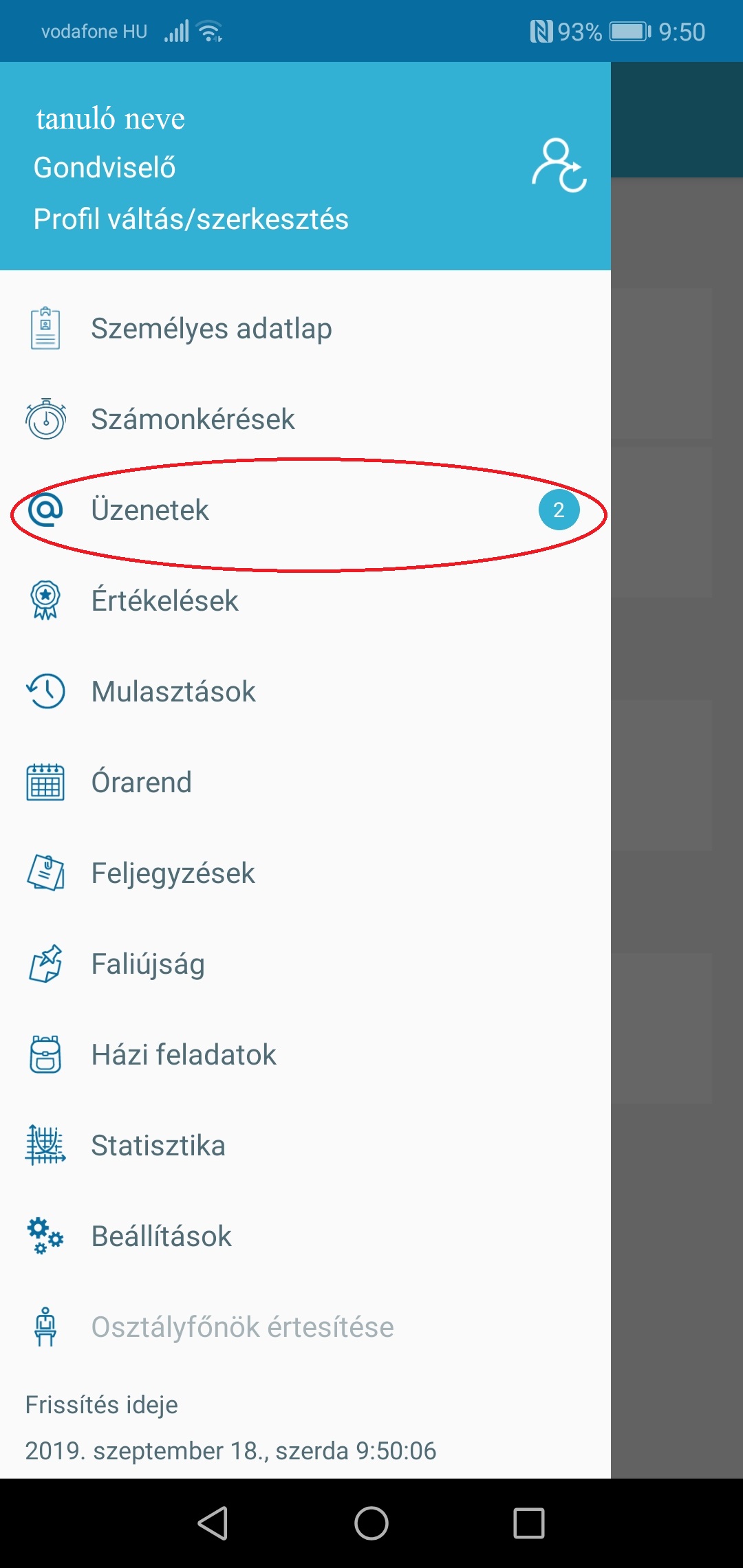This screenshot has height=1568, width=743.
Task: Tap the Értékelések ribbon badge icon
Action: tap(45, 600)
